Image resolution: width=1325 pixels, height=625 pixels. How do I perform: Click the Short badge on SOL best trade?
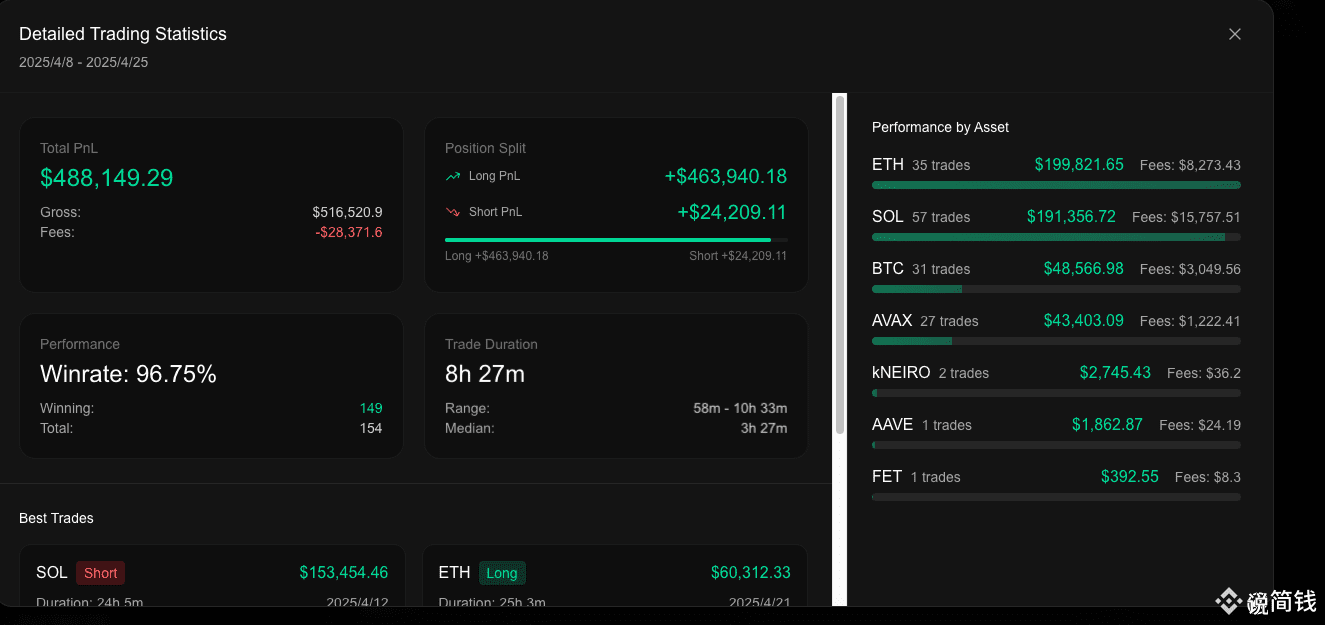point(100,573)
